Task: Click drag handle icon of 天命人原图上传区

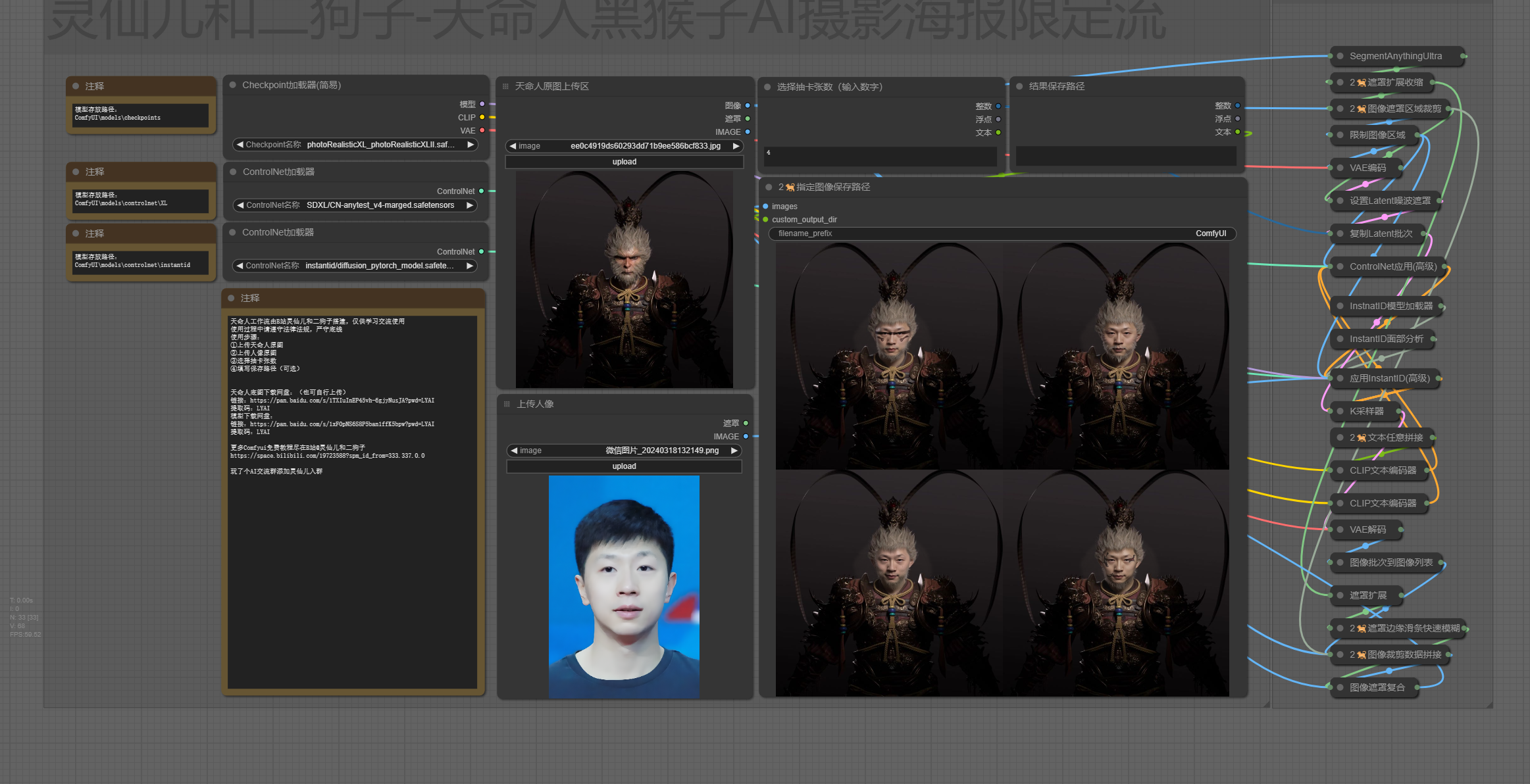Action: tap(505, 86)
